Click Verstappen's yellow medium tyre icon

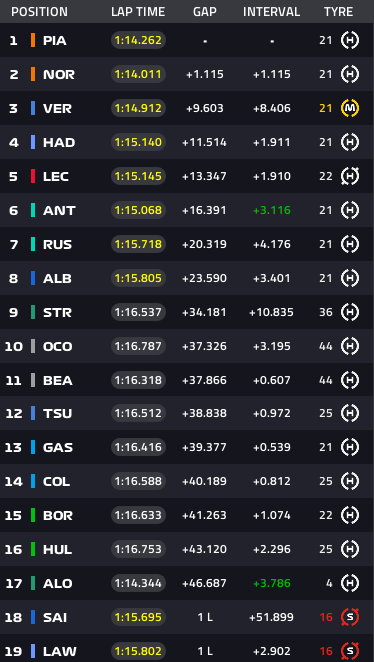point(350,109)
